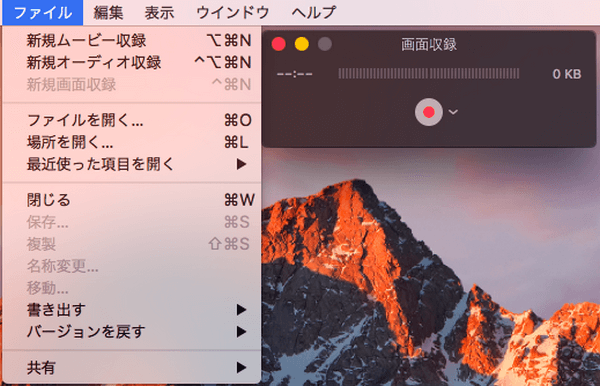
Task: Expand the 共有 submenu
Action: click(x=132, y=368)
